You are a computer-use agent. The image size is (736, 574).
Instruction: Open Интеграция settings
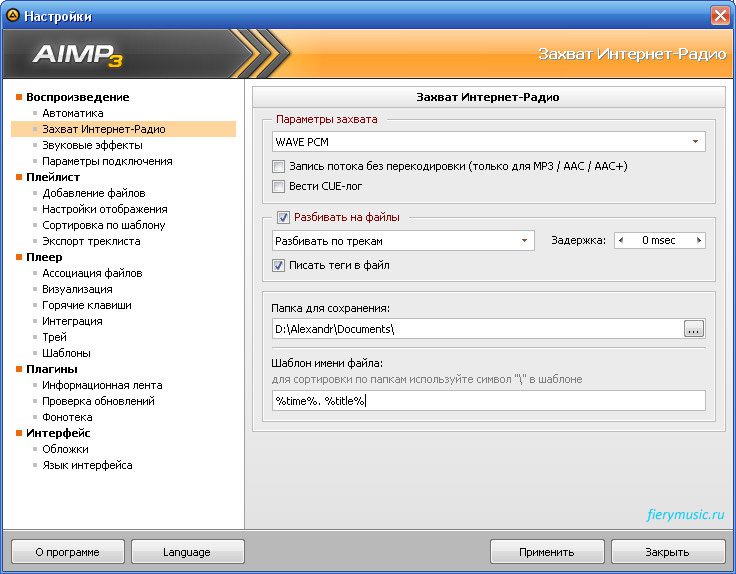[72, 321]
